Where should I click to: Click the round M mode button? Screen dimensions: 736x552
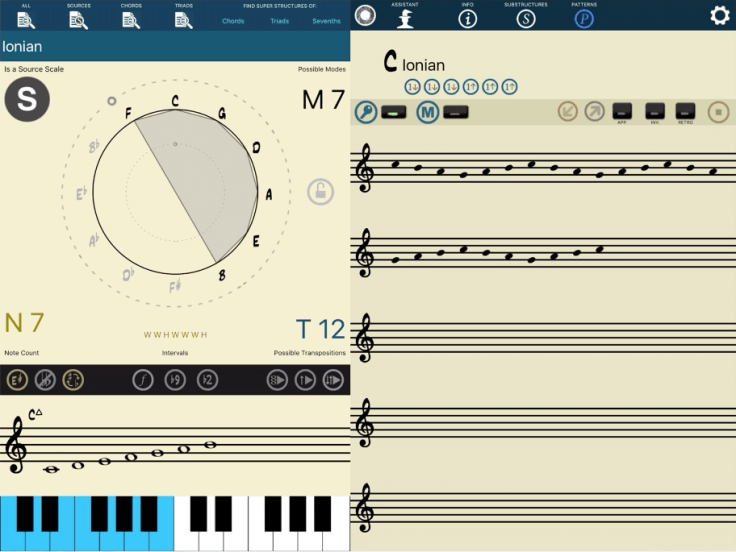427,112
